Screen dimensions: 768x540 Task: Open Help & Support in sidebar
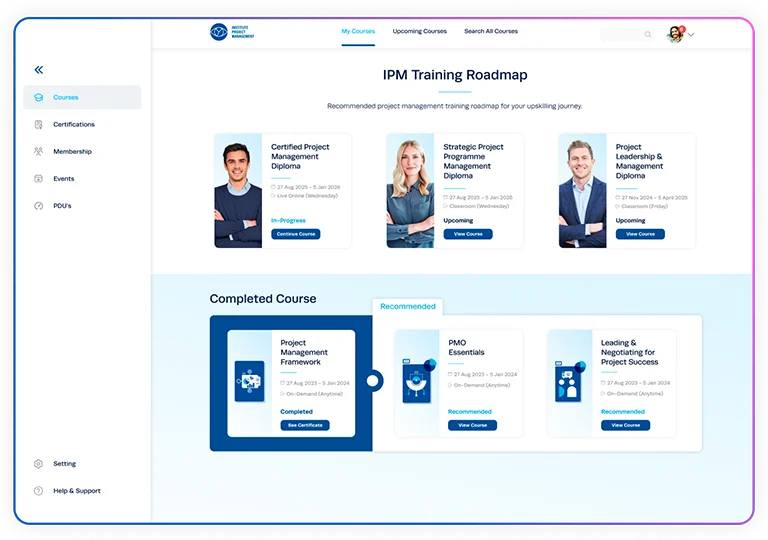tap(82, 491)
